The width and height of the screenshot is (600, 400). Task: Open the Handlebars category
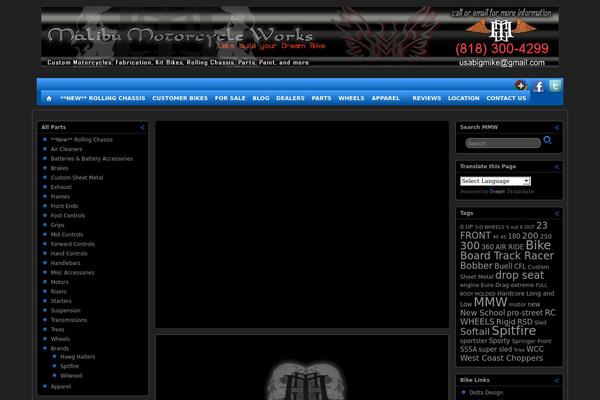[x=65, y=263]
